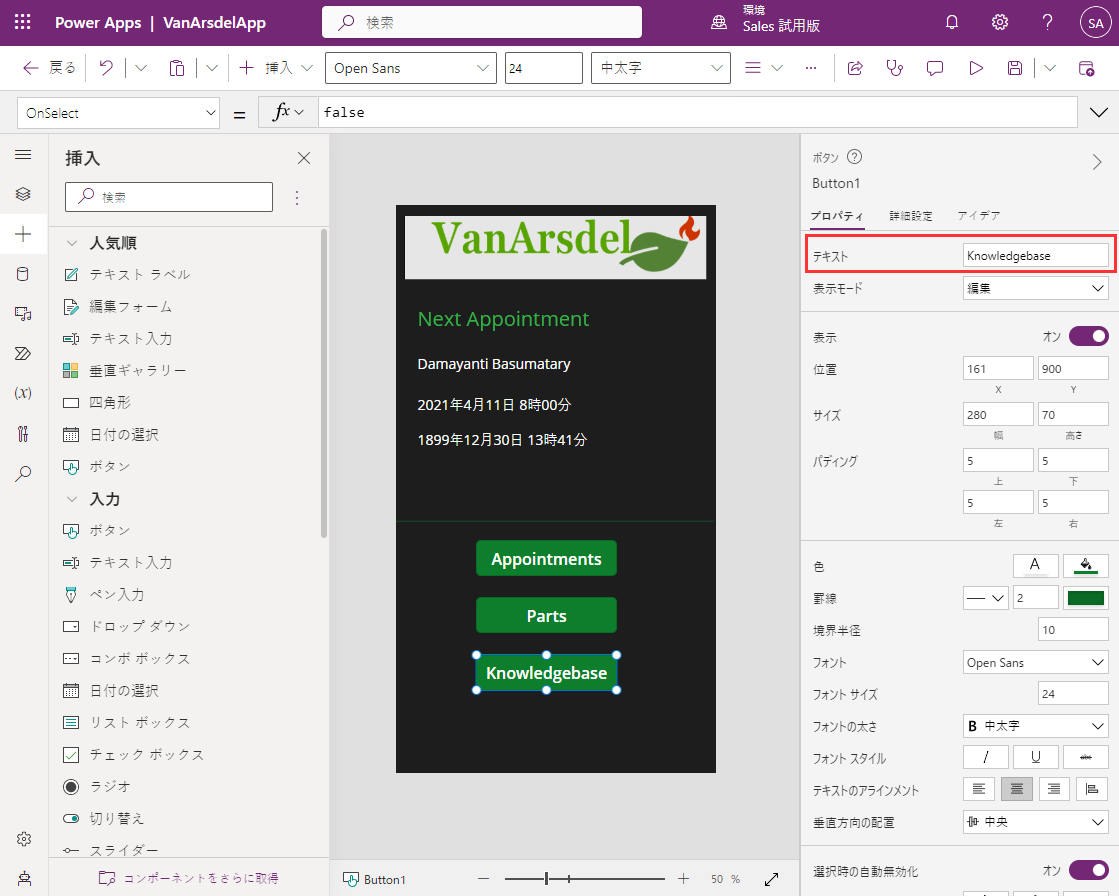Viewport: 1119px width, 896px height.
Task: Open the 垂直方向の配置 dropdown
Action: (x=1036, y=821)
